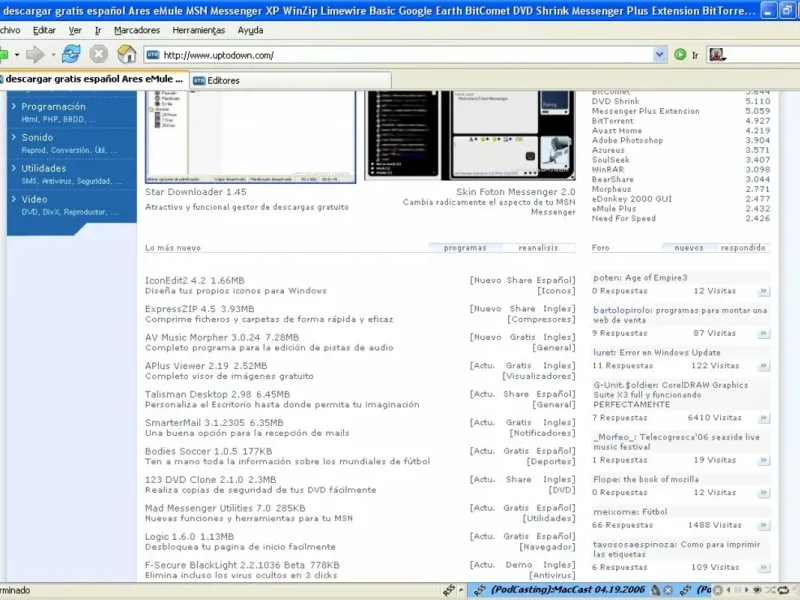Open the Herramientas menu
800x600 pixels.
(198, 31)
